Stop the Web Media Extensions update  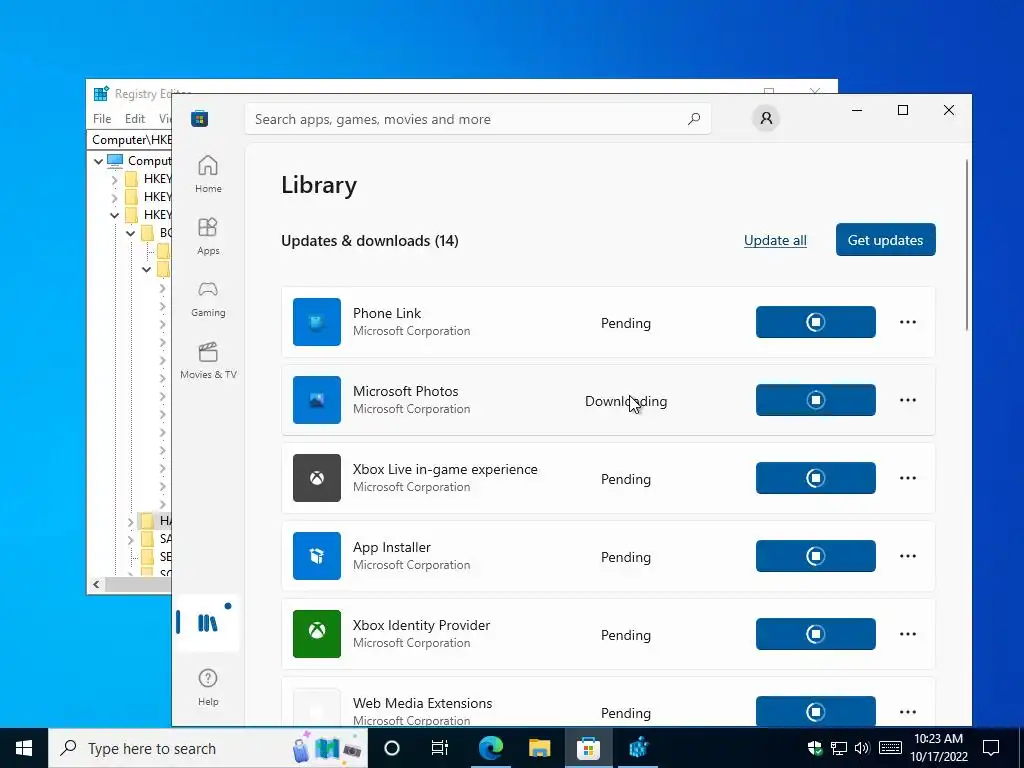816,711
